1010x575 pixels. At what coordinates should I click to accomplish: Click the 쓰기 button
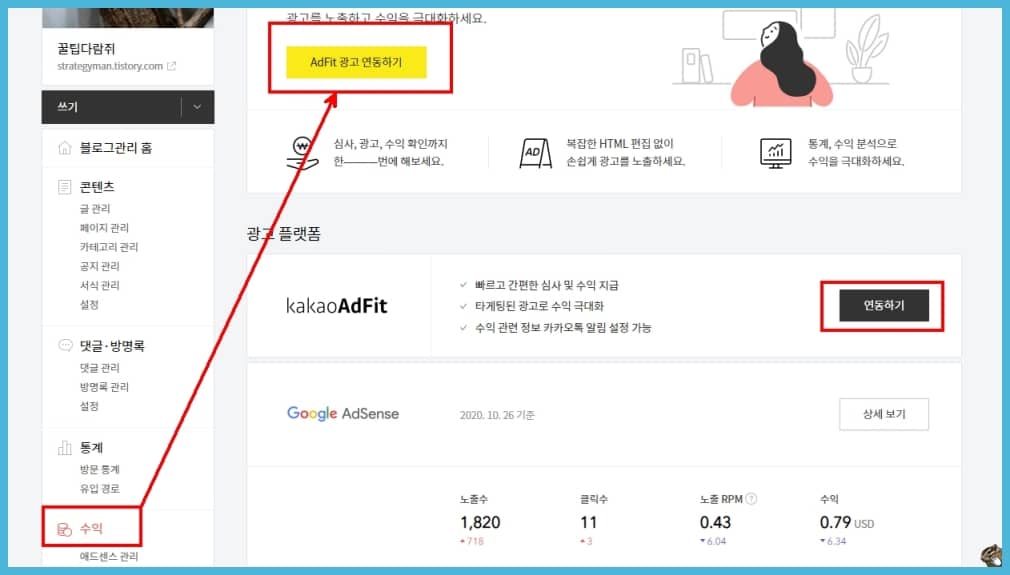coord(111,107)
